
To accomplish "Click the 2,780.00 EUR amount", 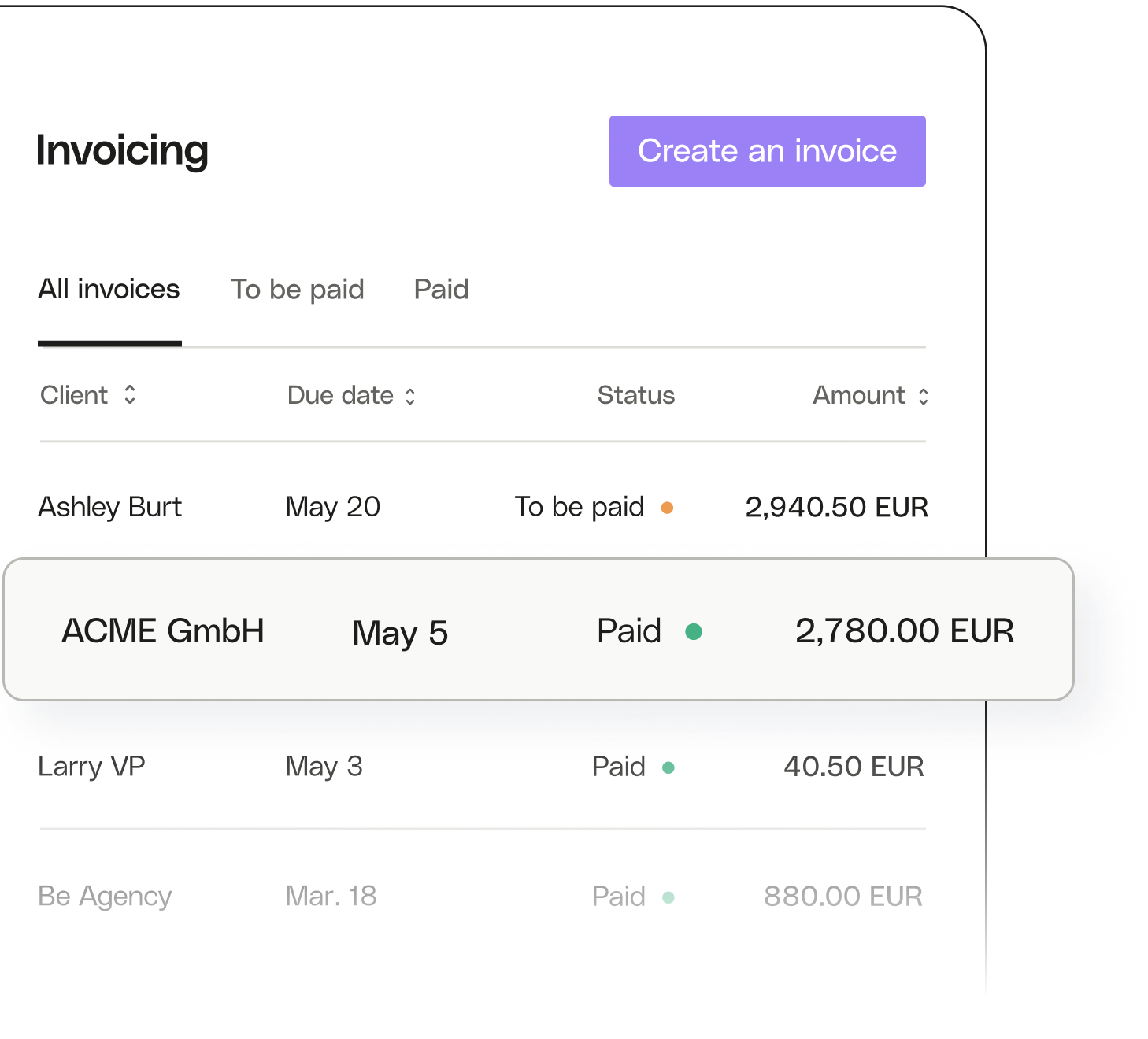I will pos(905,631).
